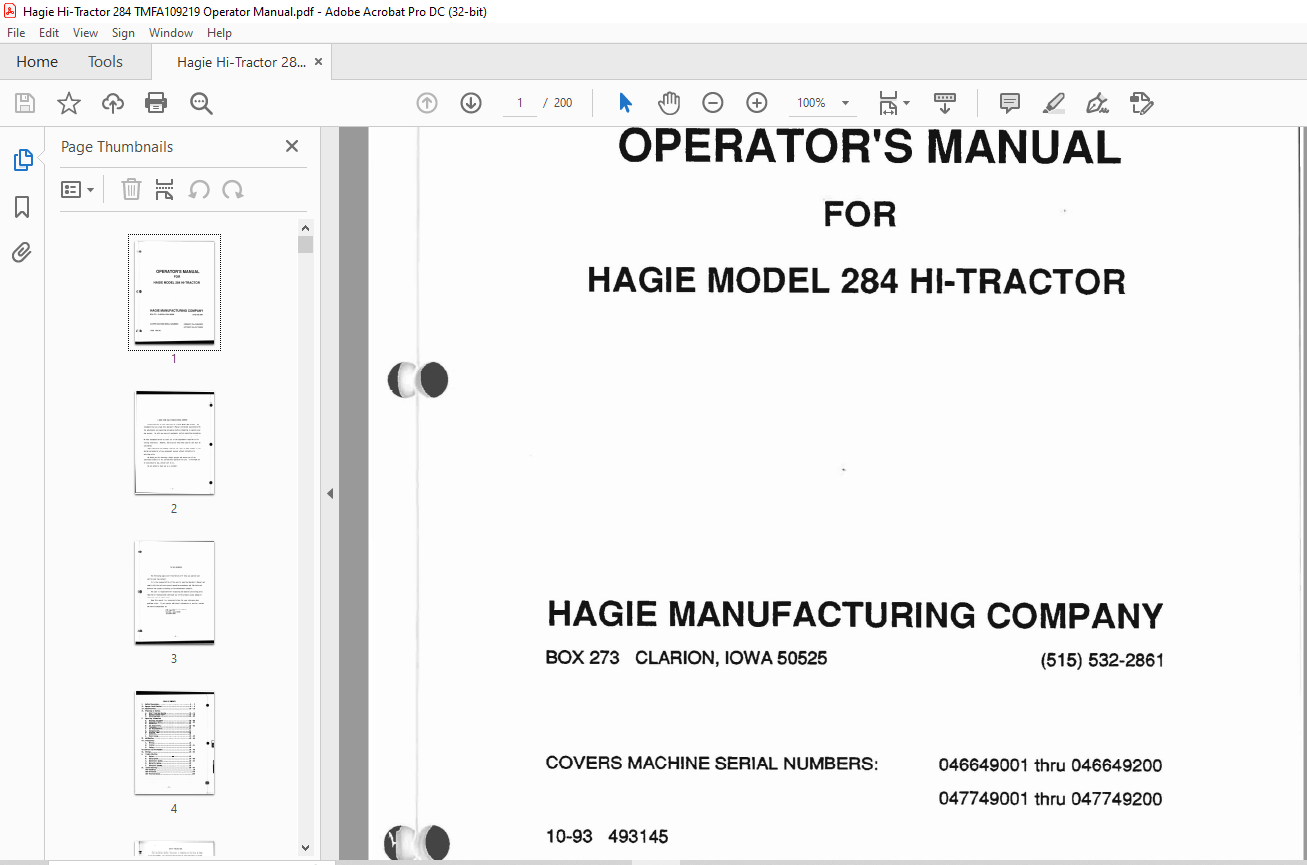The image size is (1307, 865).
Task: Click "BOX 273 CLARION, IOWA 50525" address
Action: (x=686, y=658)
